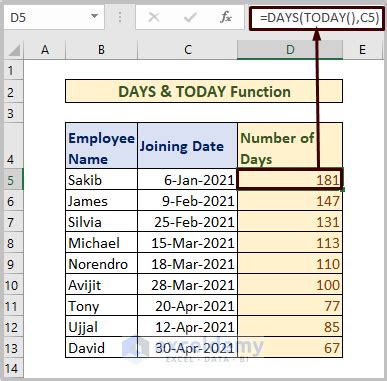Select row 9 header

14,263
